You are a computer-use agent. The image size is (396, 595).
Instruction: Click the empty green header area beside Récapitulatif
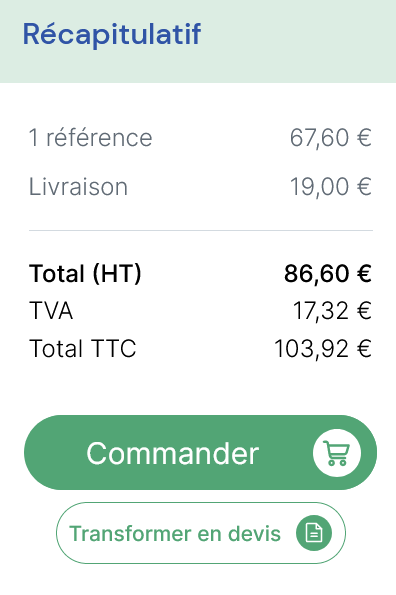(300, 41)
